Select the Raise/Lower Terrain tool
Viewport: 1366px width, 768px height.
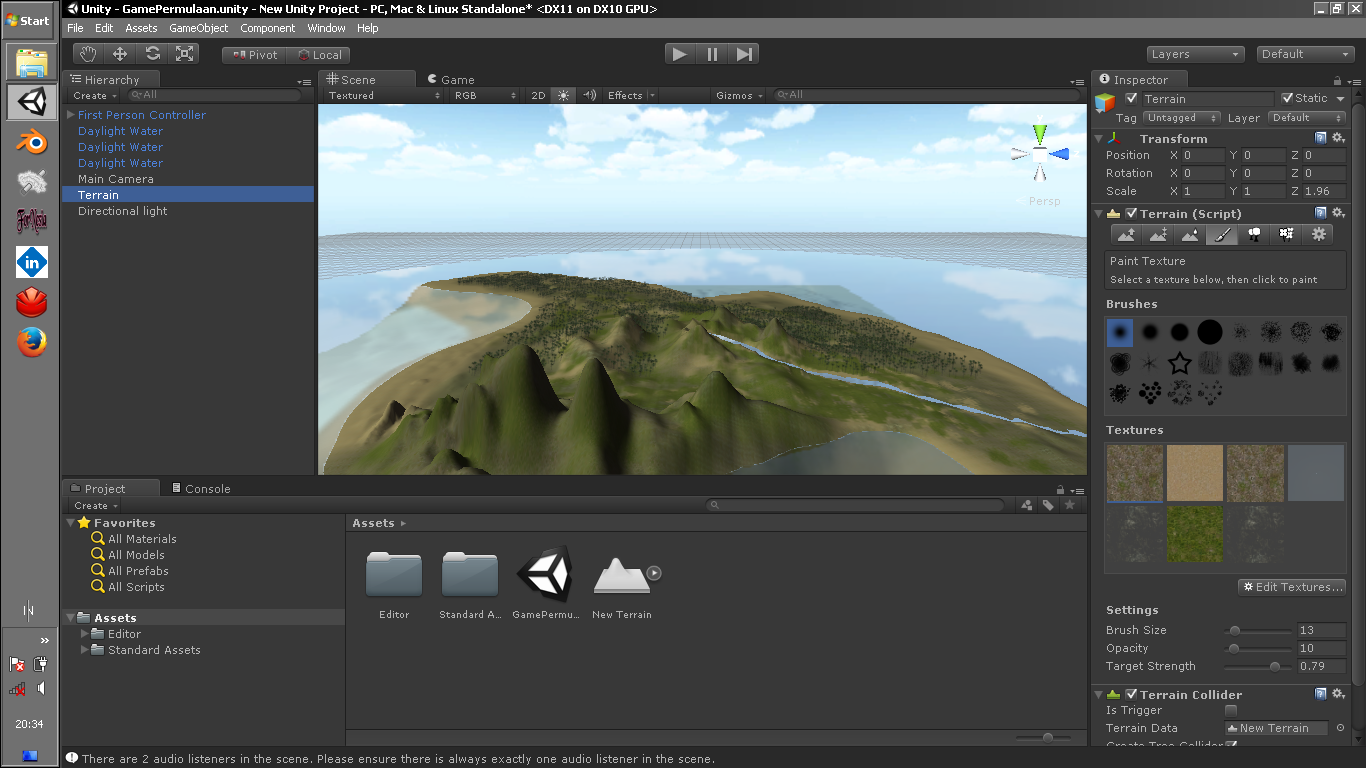[x=1127, y=234]
